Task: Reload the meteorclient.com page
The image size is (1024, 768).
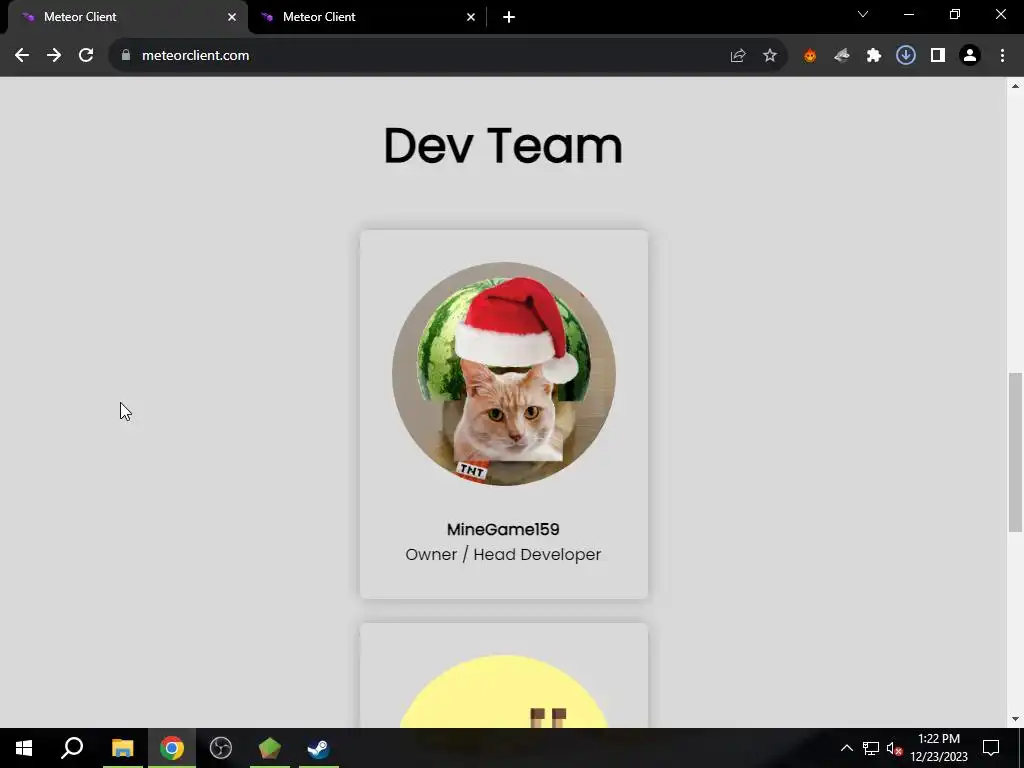Action: 86,56
